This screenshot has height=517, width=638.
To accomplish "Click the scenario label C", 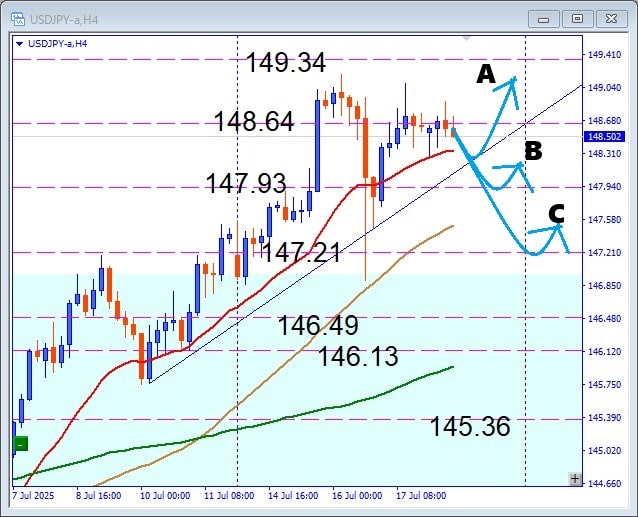I will [x=556, y=214].
